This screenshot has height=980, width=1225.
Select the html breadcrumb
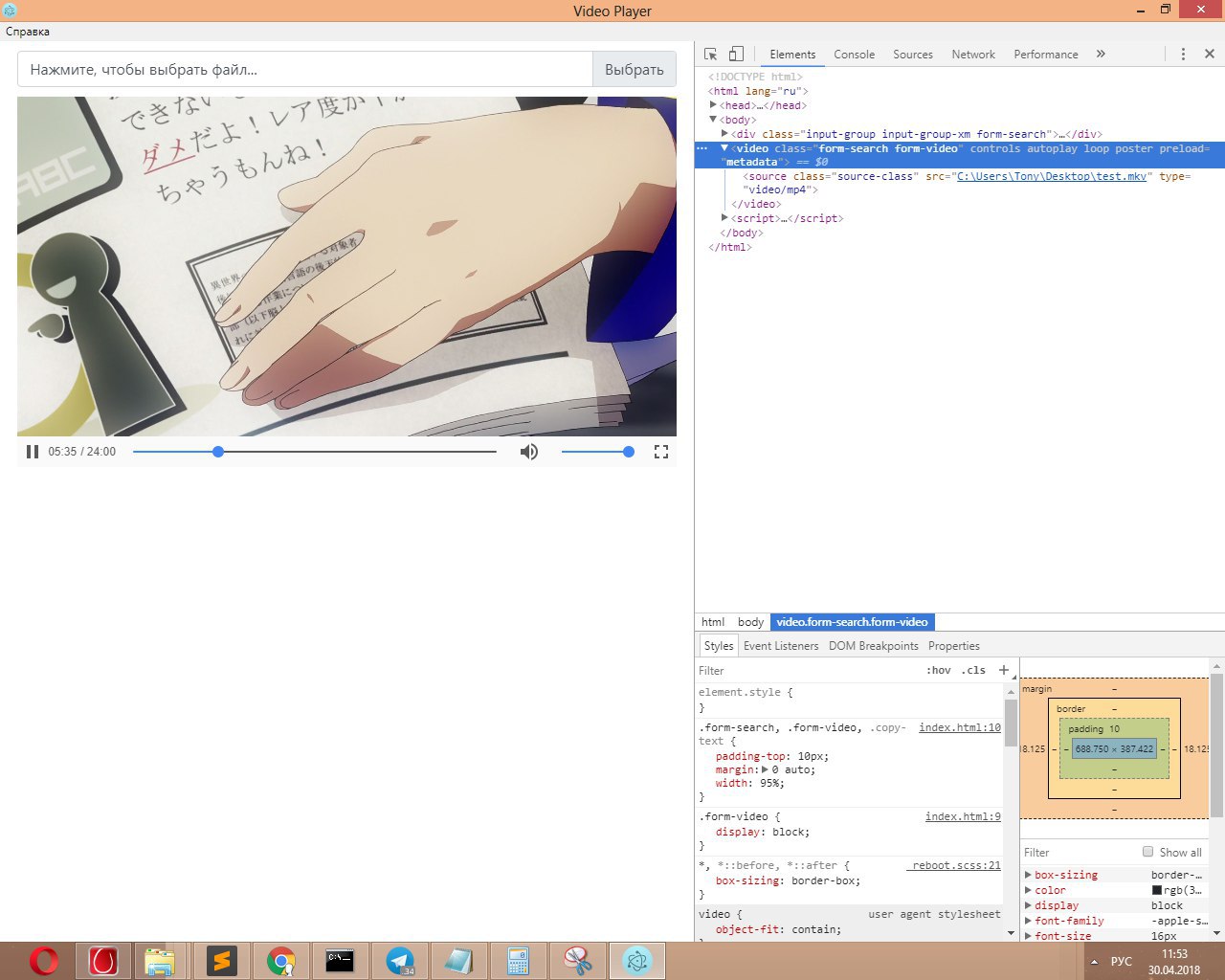[713, 622]
